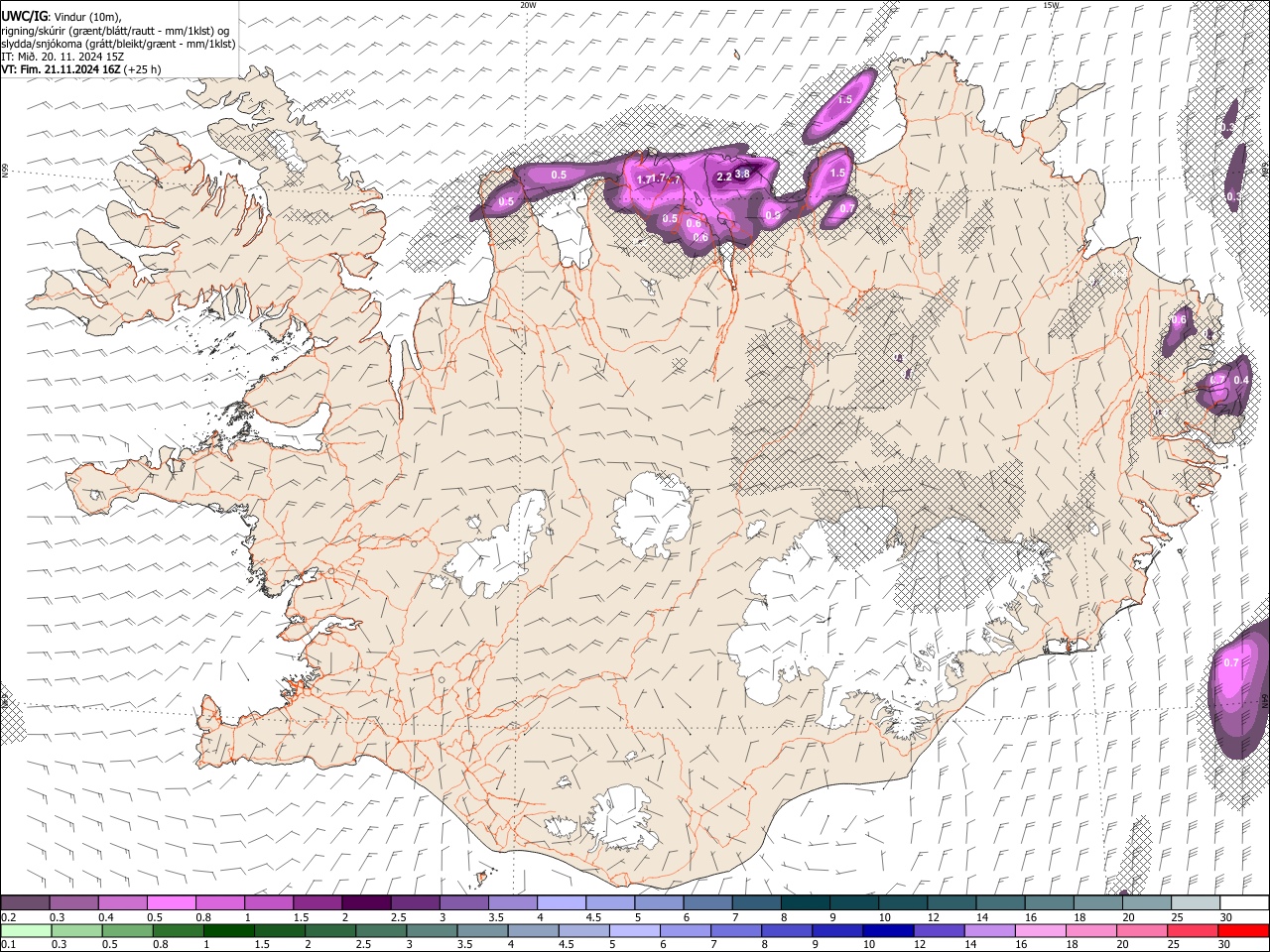
Task: Click top legend swatch between 0.2 and 0.3
Action: [x=25, y=902]
